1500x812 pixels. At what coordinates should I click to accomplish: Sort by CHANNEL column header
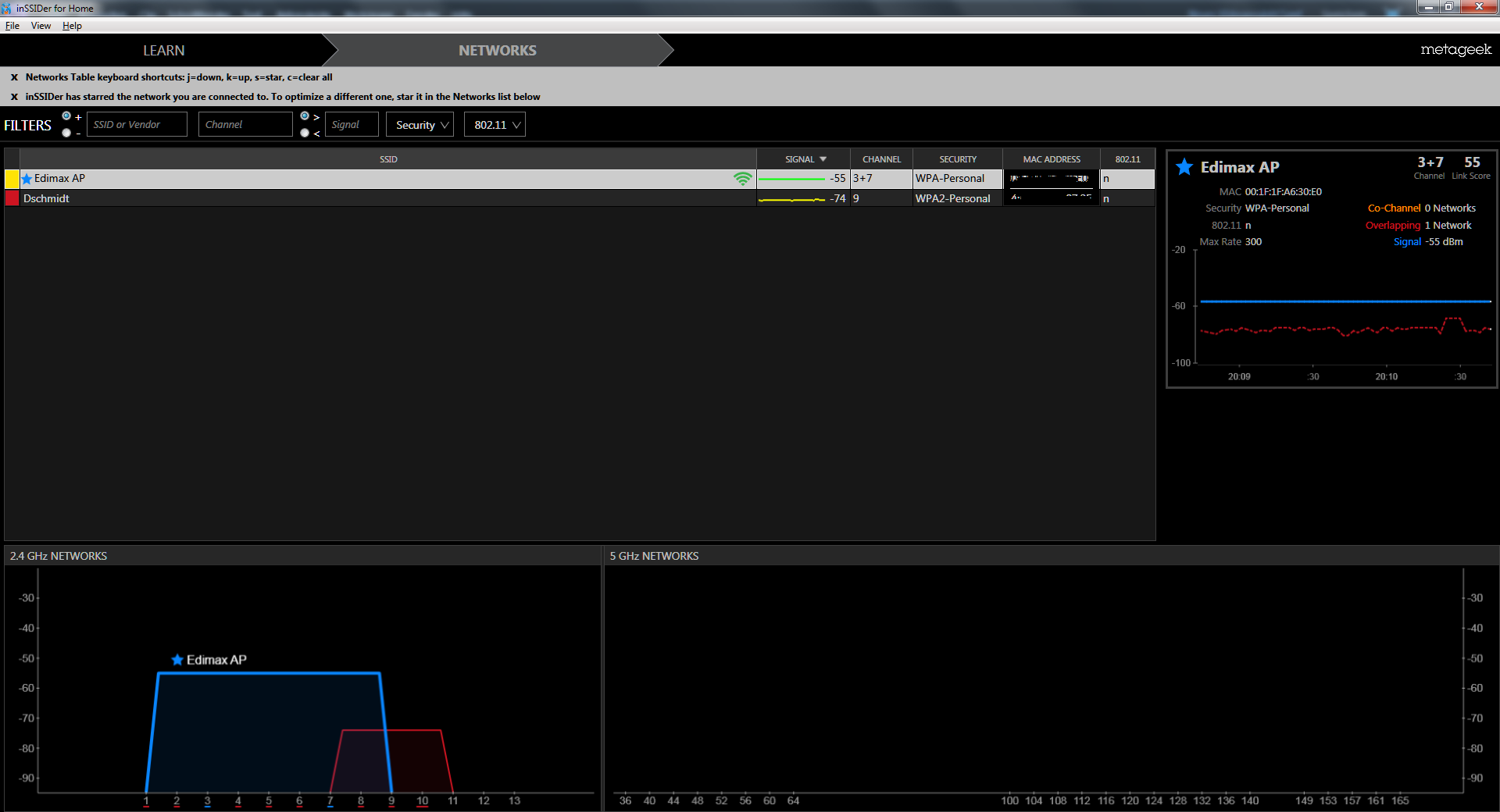tap(882, 159)
